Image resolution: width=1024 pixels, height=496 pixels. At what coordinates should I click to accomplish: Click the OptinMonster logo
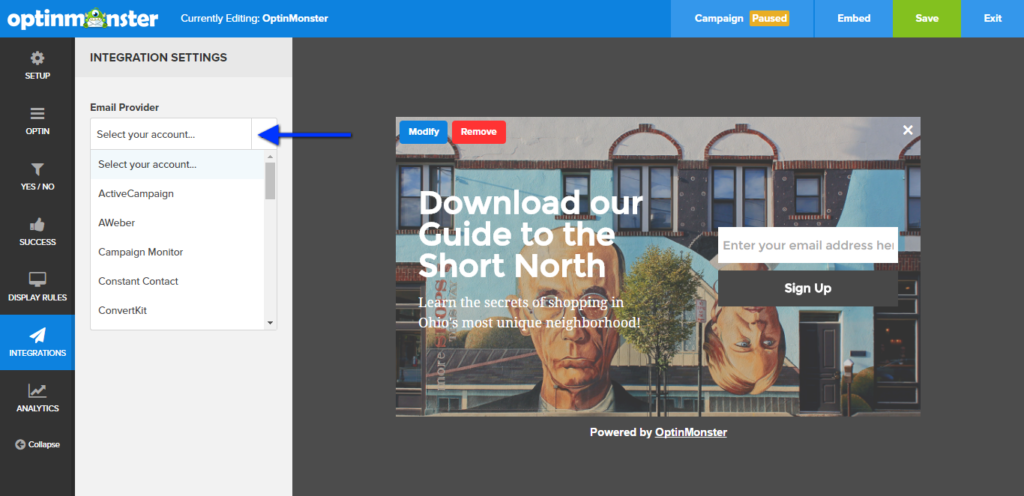83,18
